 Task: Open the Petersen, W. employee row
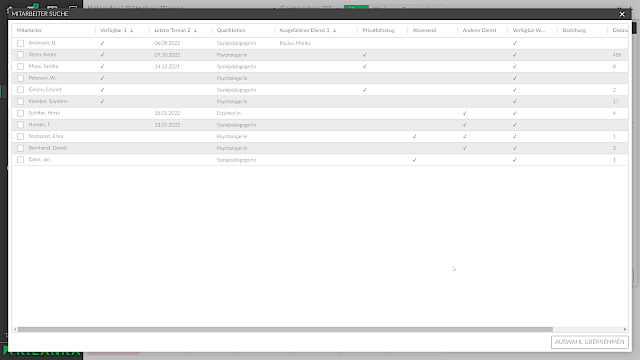coord(320,78)
